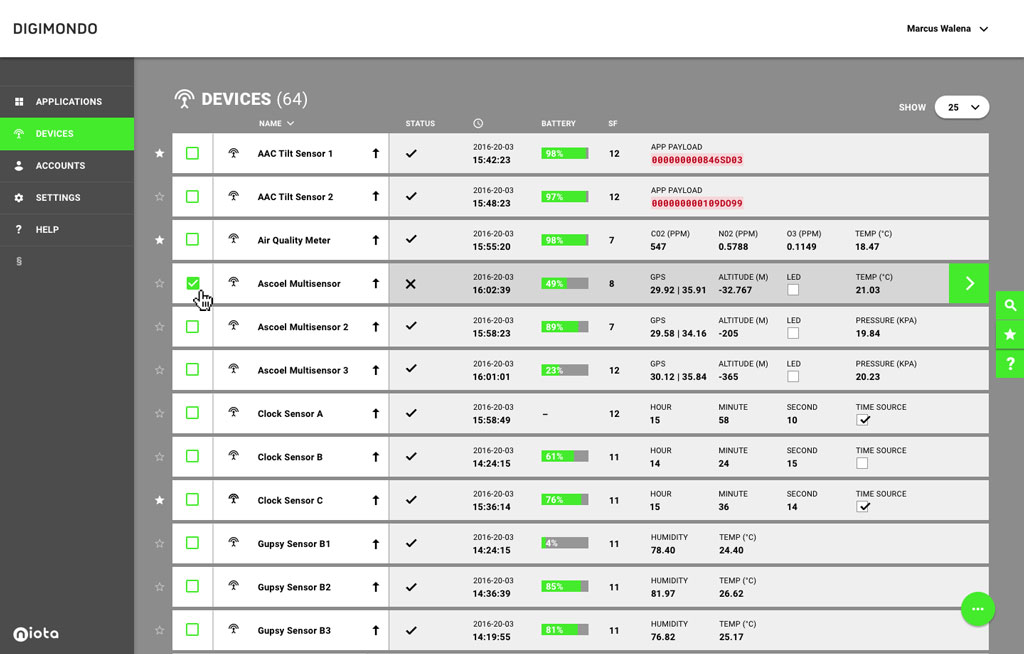Click antenna icon of Air Quality Meter
1024x654 pixels.
point(233,240)
